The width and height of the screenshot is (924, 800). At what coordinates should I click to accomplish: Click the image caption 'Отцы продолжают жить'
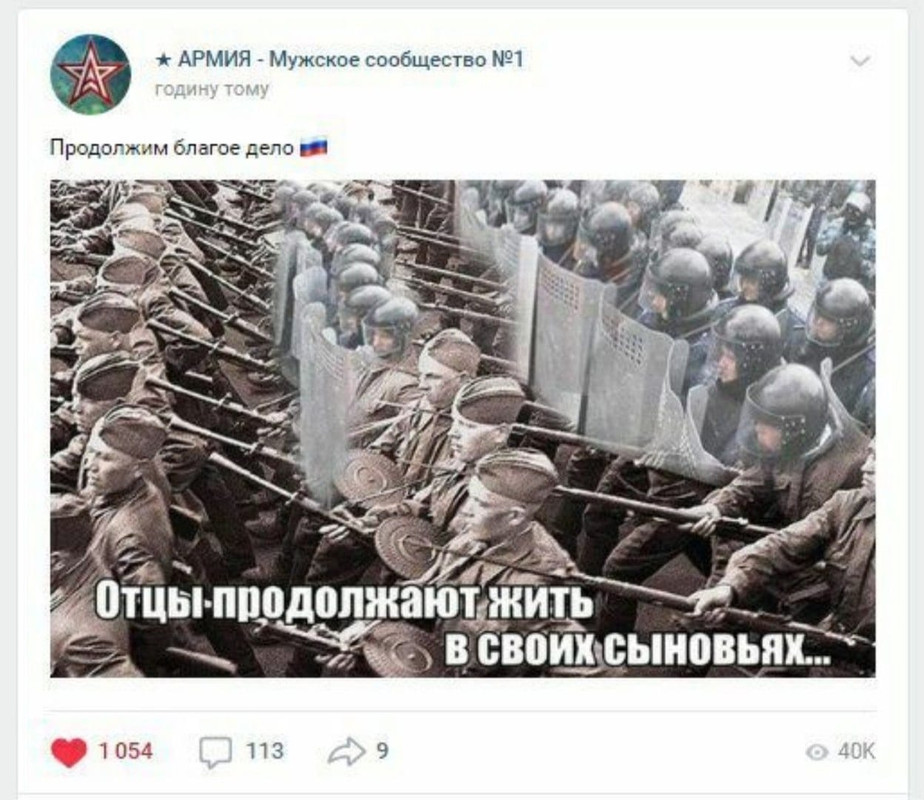(345, 600)
